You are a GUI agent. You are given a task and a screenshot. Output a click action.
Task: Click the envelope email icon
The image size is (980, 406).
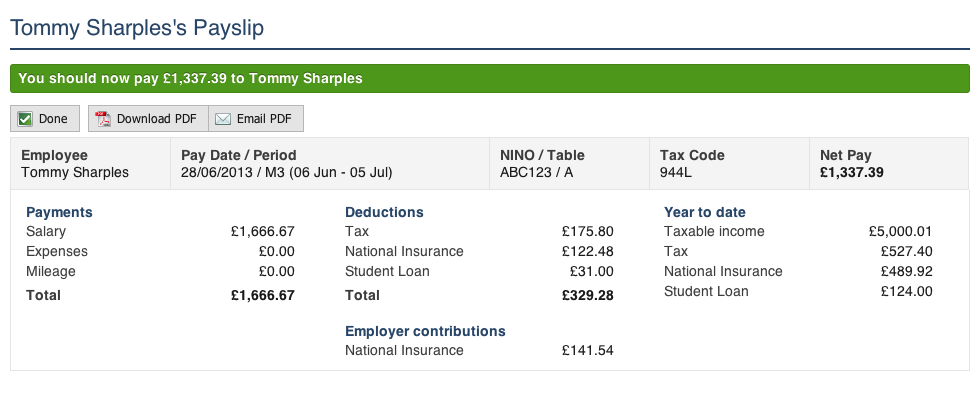pos(222,119)
